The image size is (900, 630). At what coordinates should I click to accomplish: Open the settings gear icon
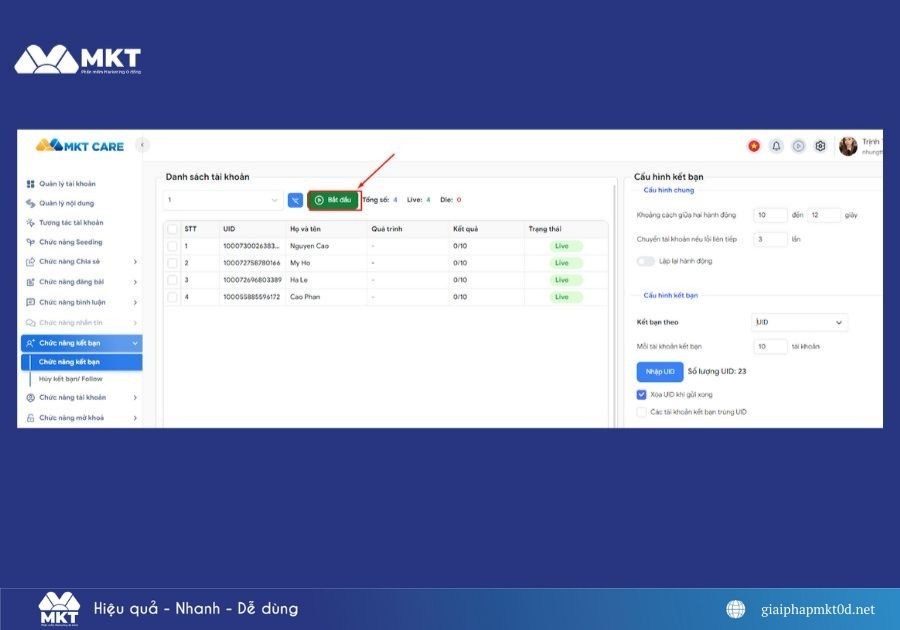820,146
